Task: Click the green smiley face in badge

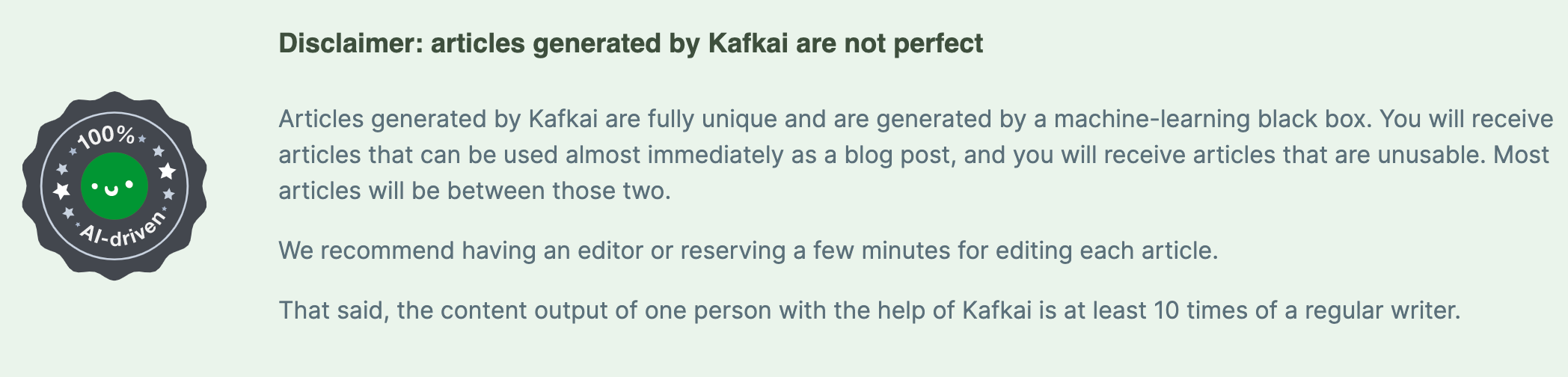Action: pyautogui.click(x=114, y=186)
